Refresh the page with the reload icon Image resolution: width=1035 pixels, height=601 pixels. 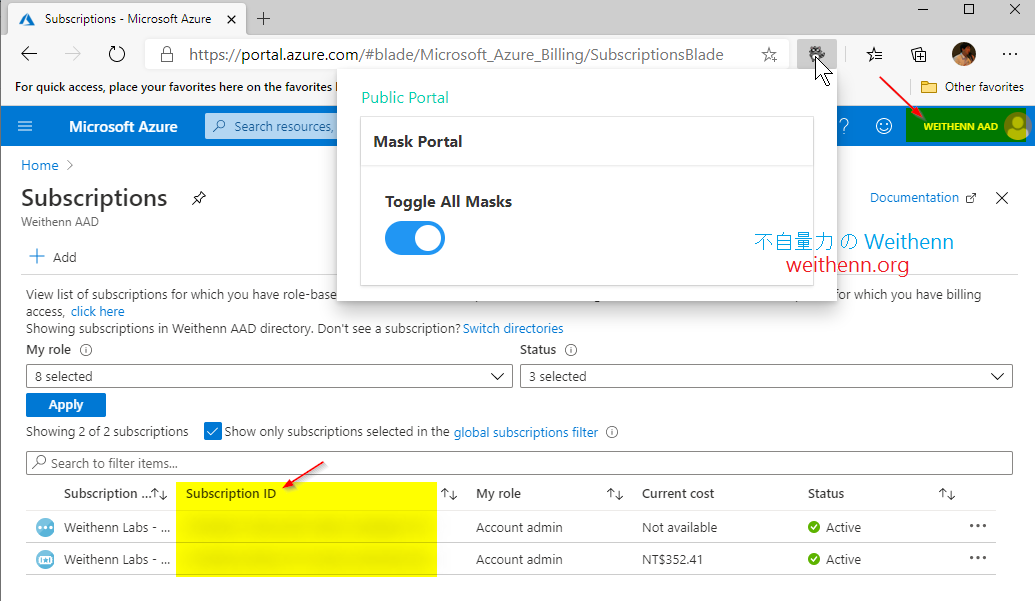(x=117, y=54)
